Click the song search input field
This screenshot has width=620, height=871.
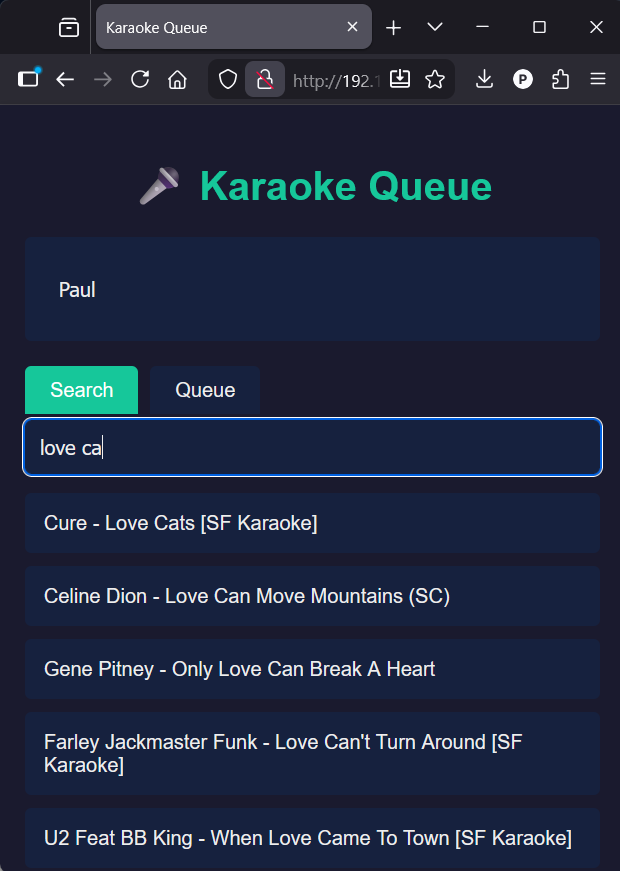312,447
